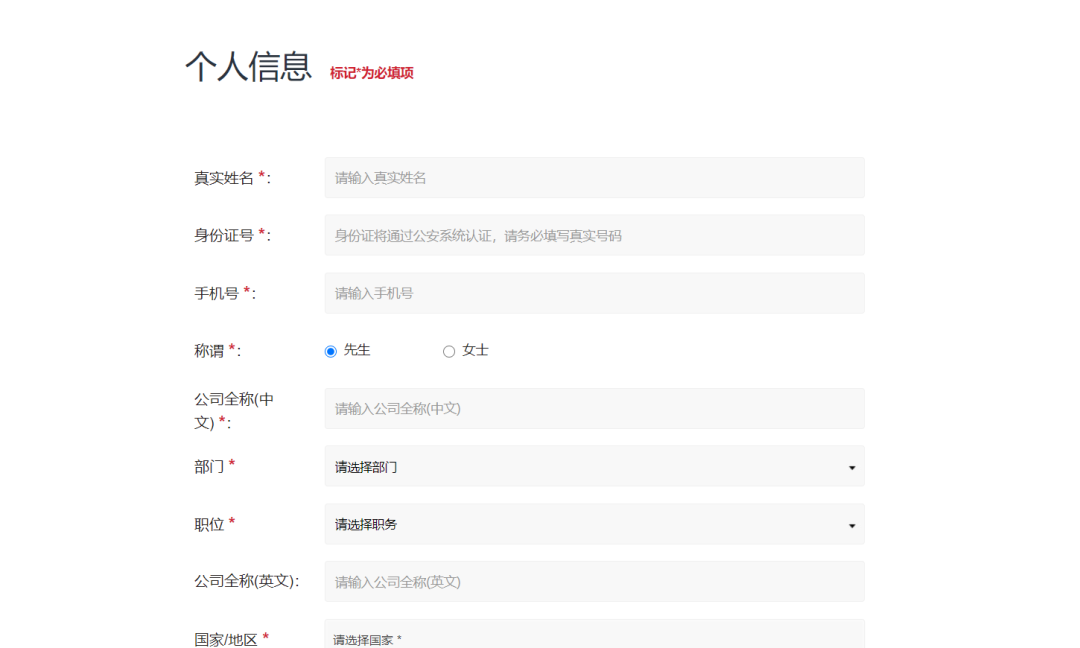Choose the 女士 radio option
1080x648 pixels.
pyautogui.click(x=449, y=351)
